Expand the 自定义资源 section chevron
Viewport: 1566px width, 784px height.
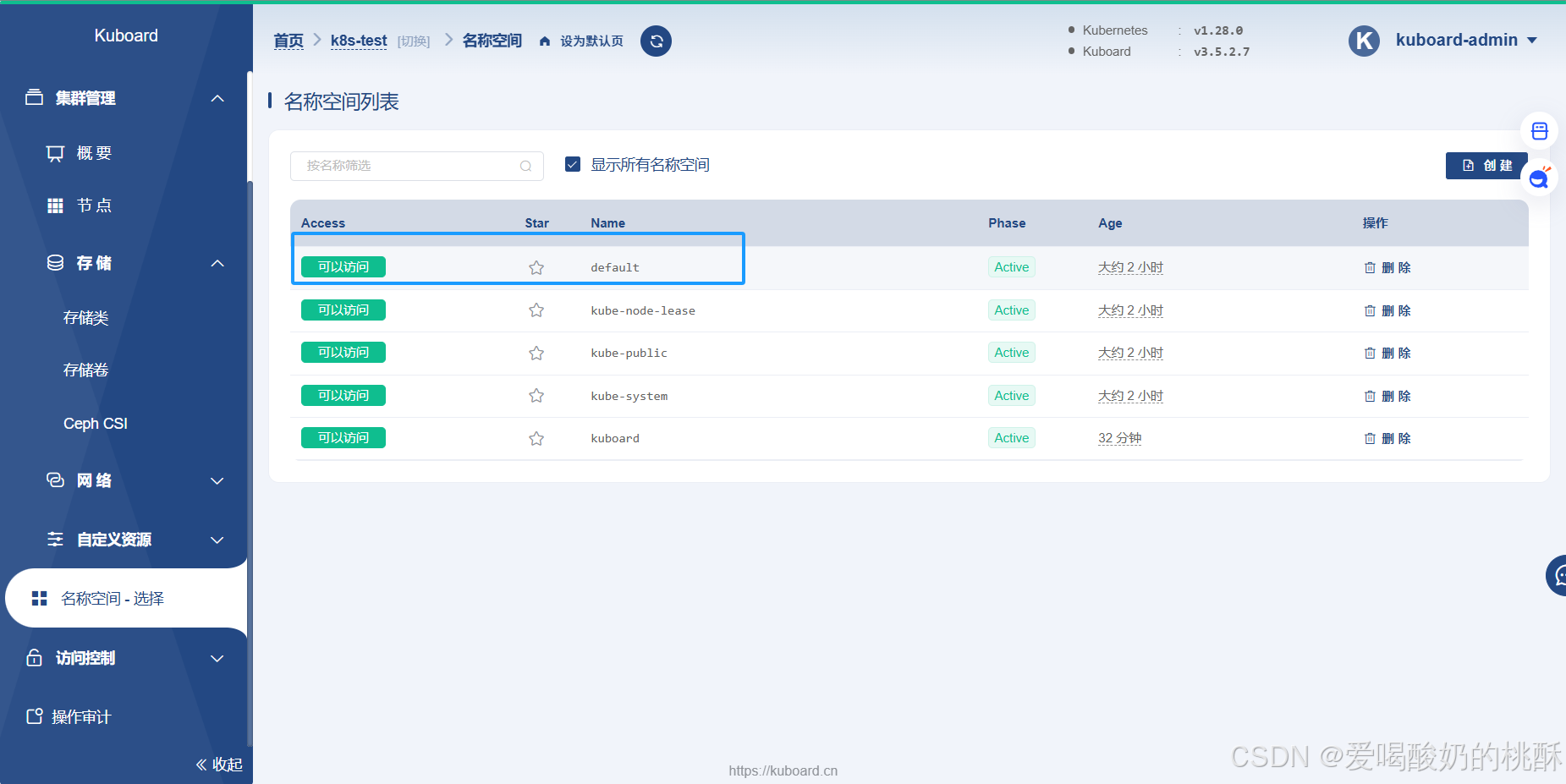click(217, 540)
